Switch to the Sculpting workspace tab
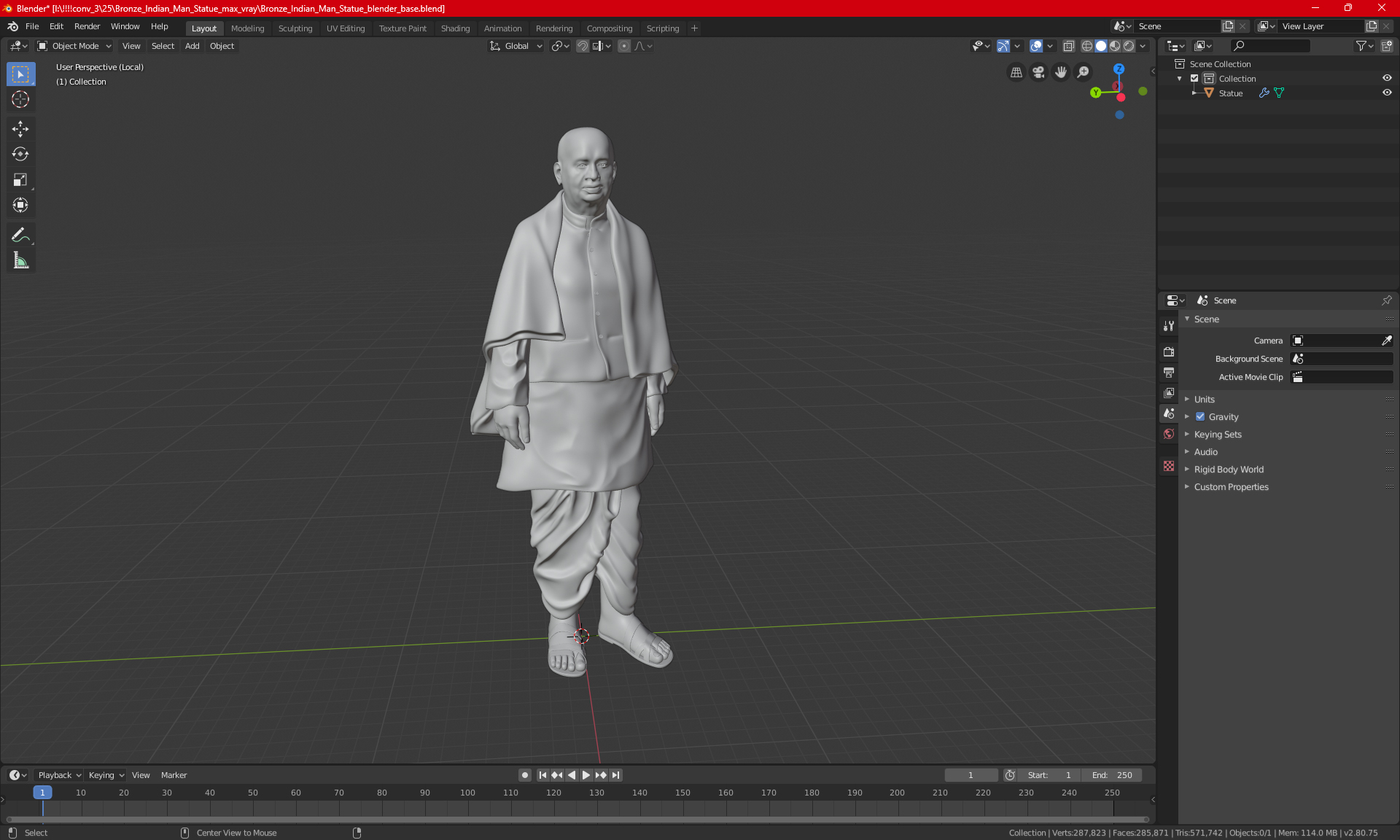Image resolution: width=1400 pixels, height=840 pixels. (295, 28)
